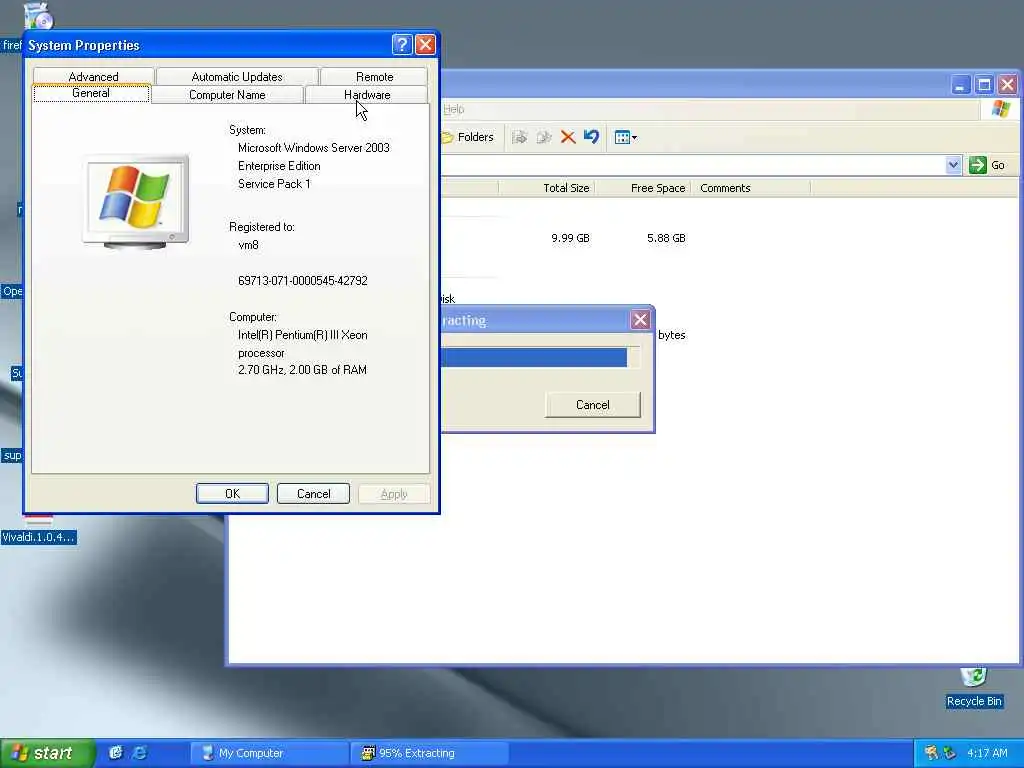Click the 5.88 GB free space value
The image size is (1024, 768).
coord(666,238)
